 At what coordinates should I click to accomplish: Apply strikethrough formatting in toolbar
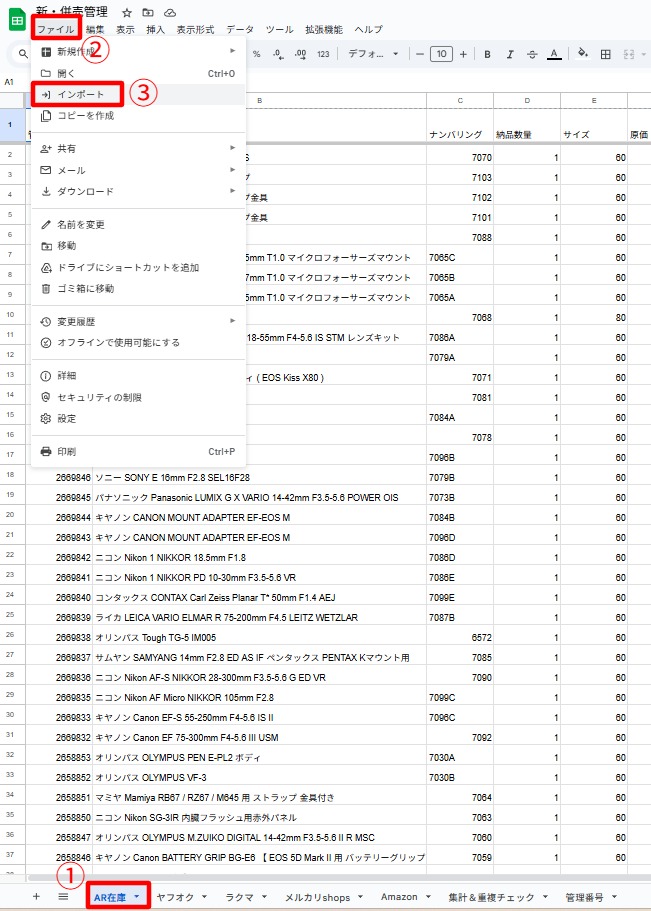531,54
